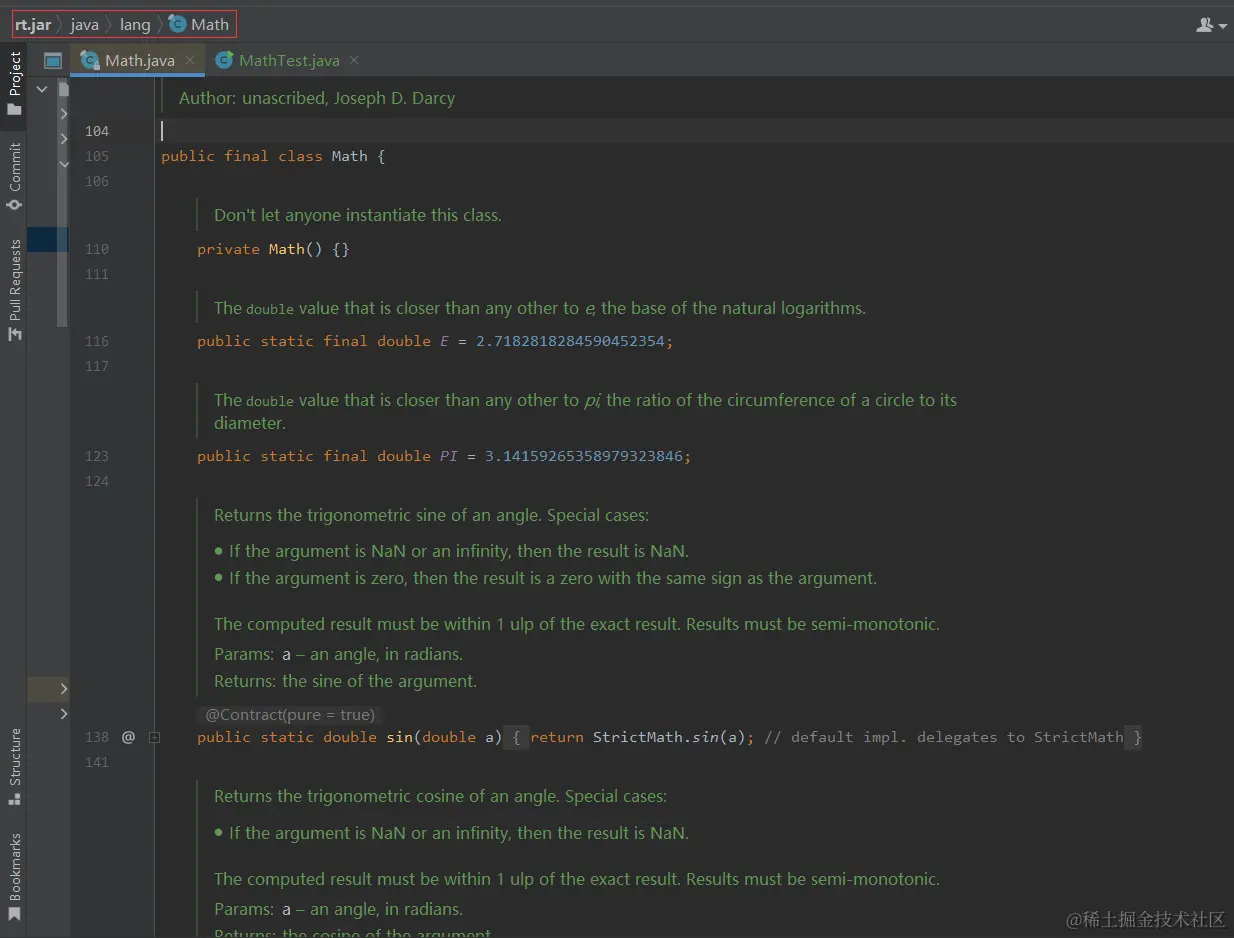This screenshot has height=938, width=1234.
Task: Close the MathTest.java editor tab
Action: click(354, 60)
